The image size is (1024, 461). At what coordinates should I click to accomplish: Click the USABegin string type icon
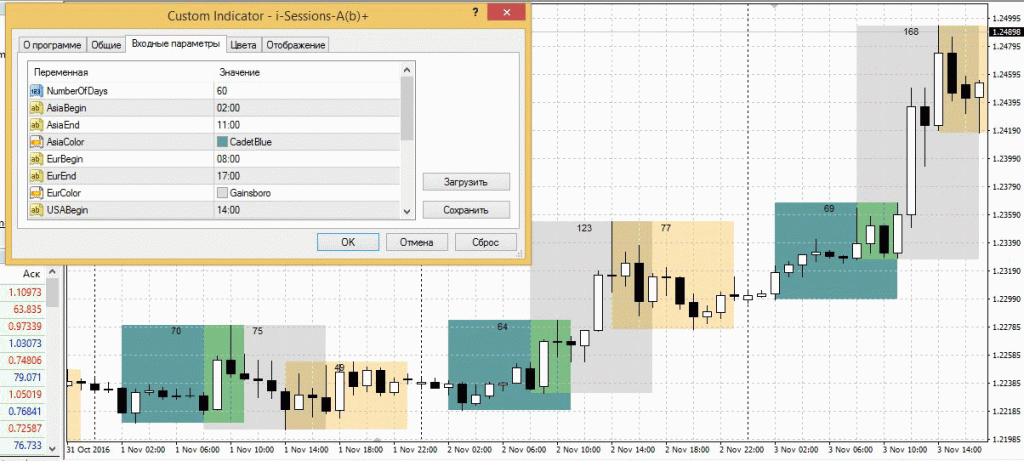coord(37,210)
